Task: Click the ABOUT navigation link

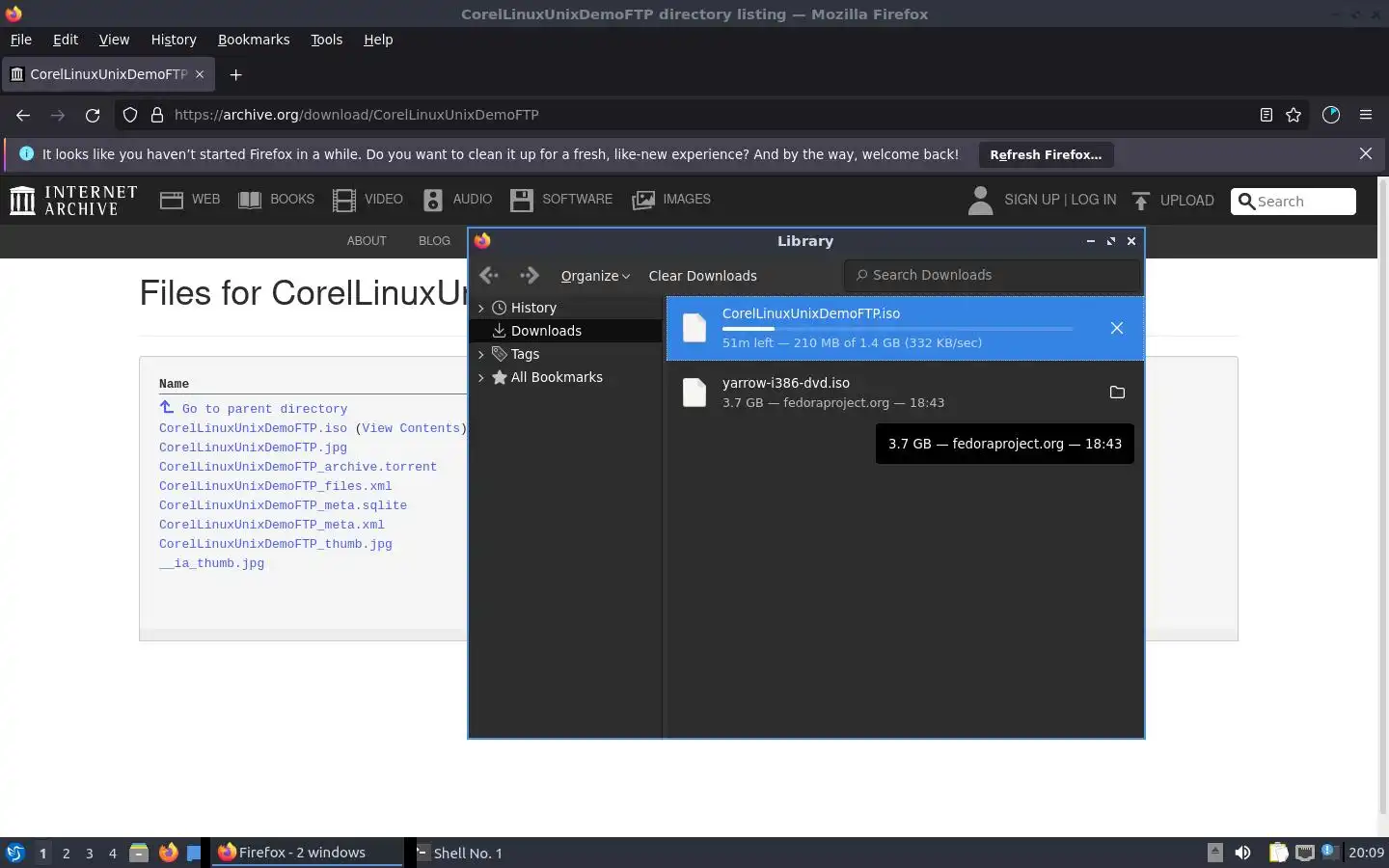Action: click(367, 241)
